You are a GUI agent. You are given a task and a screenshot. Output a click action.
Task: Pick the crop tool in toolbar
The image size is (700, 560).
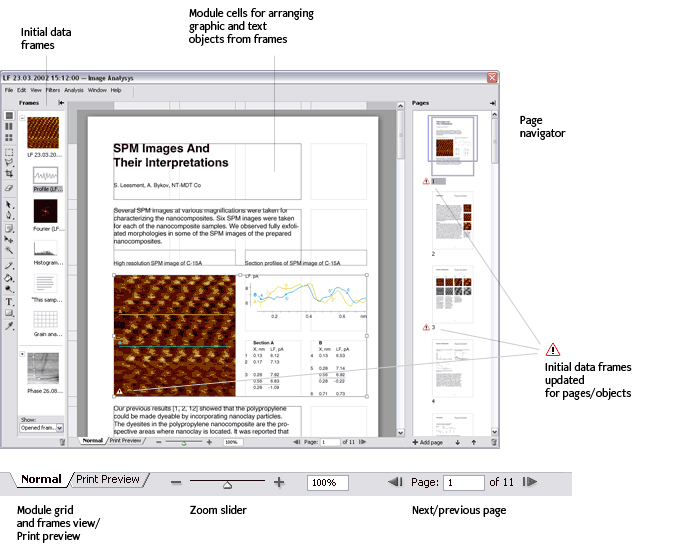pos(9,174)
